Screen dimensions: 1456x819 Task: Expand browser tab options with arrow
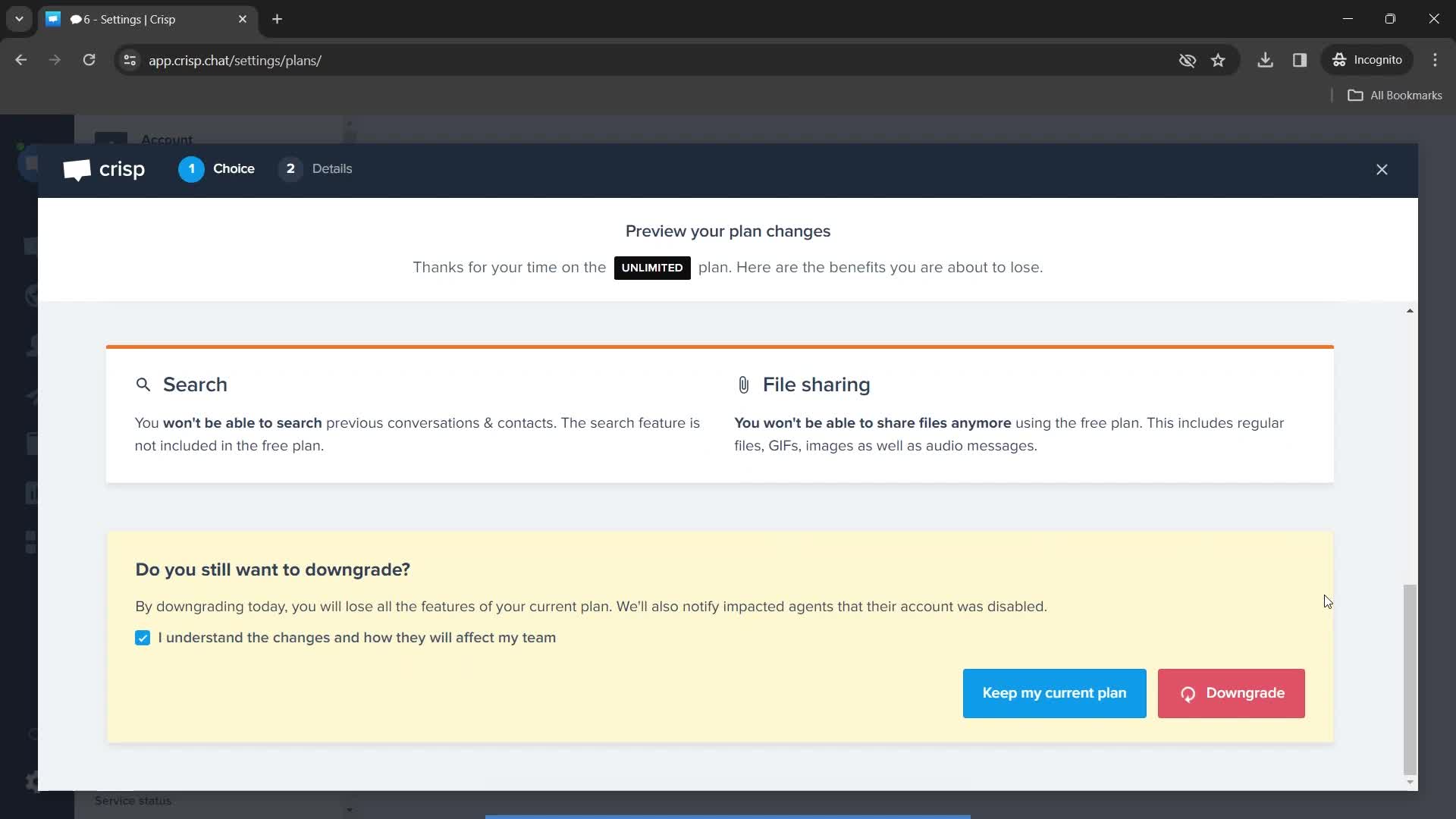(x=18, y=18)
